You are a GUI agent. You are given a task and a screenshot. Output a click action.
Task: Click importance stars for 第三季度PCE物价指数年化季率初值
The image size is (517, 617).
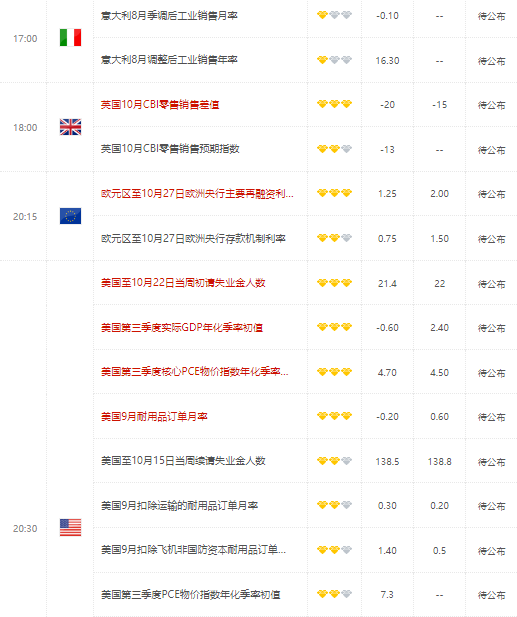click(334, 594)
